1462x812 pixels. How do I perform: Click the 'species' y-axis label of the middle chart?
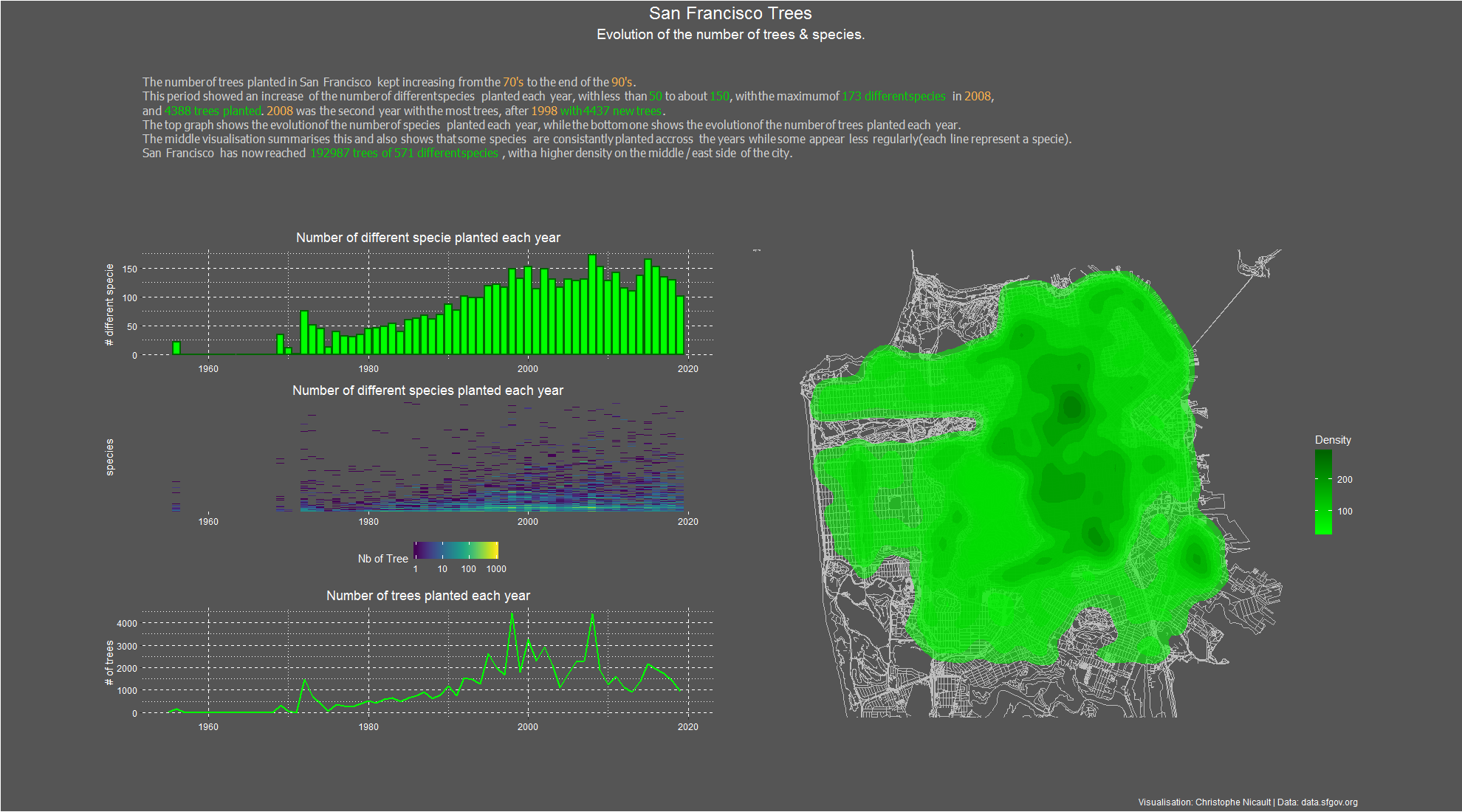click(110, 457)
